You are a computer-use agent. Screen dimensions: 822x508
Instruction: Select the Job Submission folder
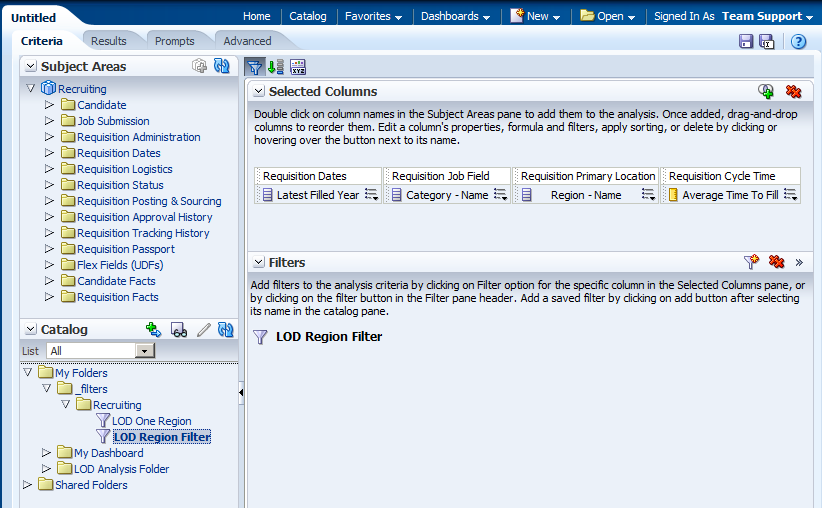point(113,121)
